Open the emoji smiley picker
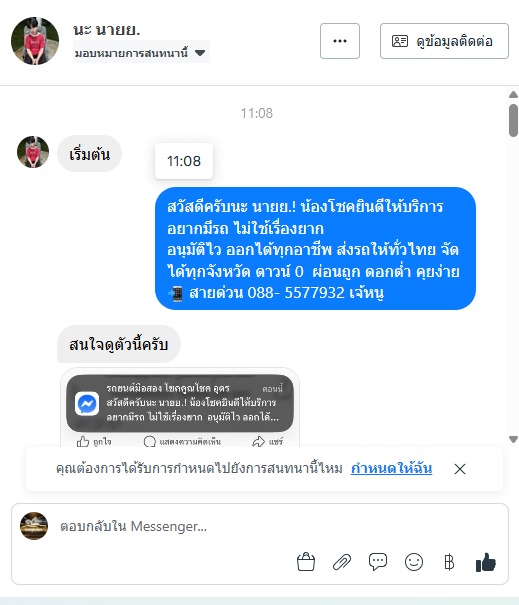This screenshot has width=519, height=605. pyautogui.click(x=414, y=562)
